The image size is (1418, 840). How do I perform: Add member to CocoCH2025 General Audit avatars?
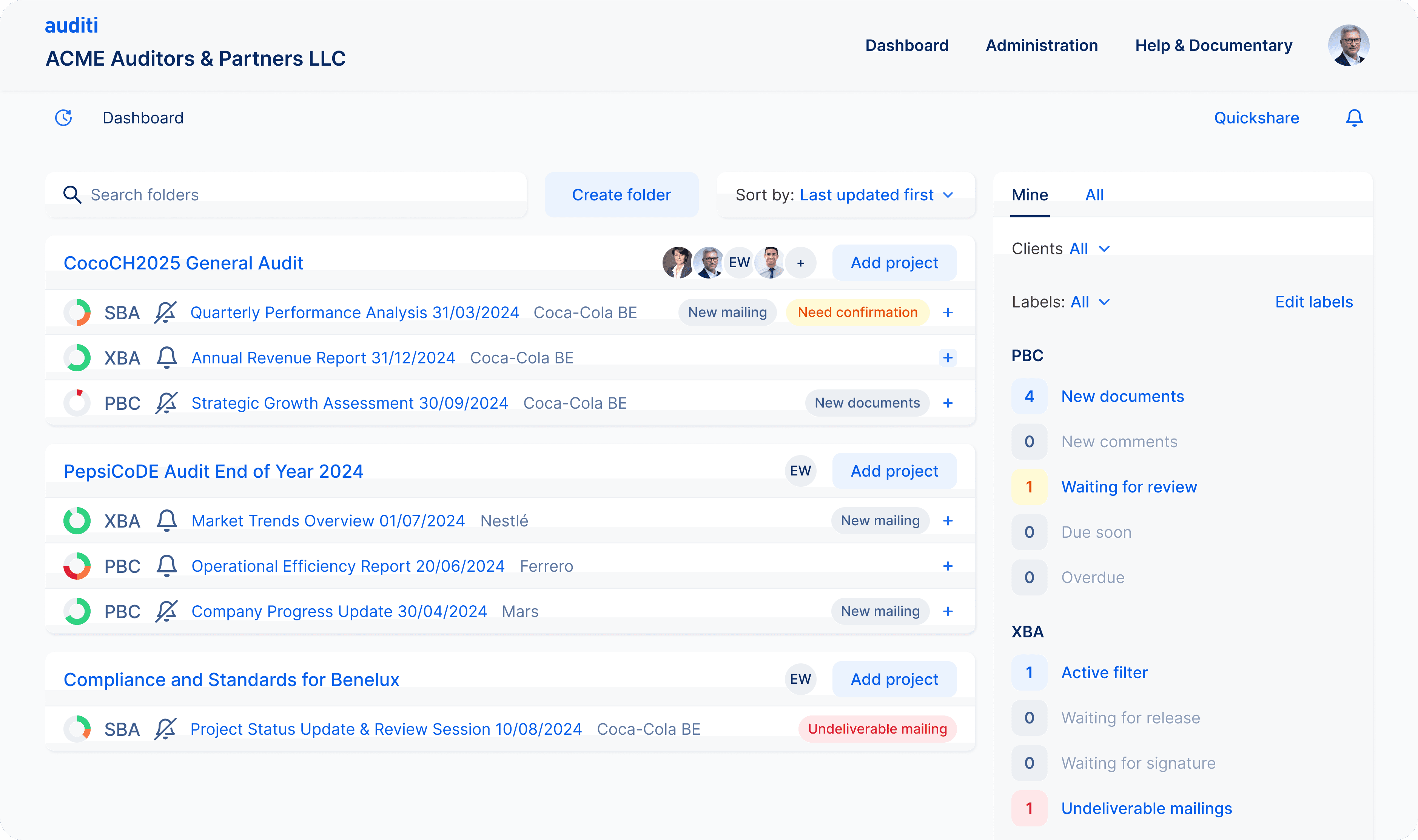click(800, 263)
